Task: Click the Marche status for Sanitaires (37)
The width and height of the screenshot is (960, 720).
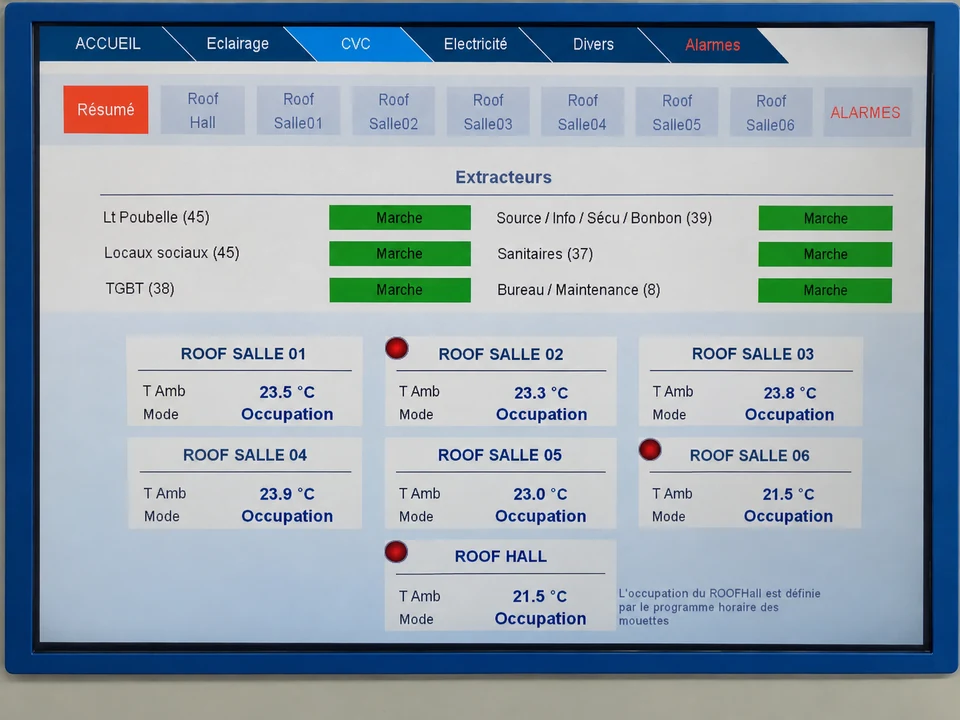Action: [x=825, y=254]
